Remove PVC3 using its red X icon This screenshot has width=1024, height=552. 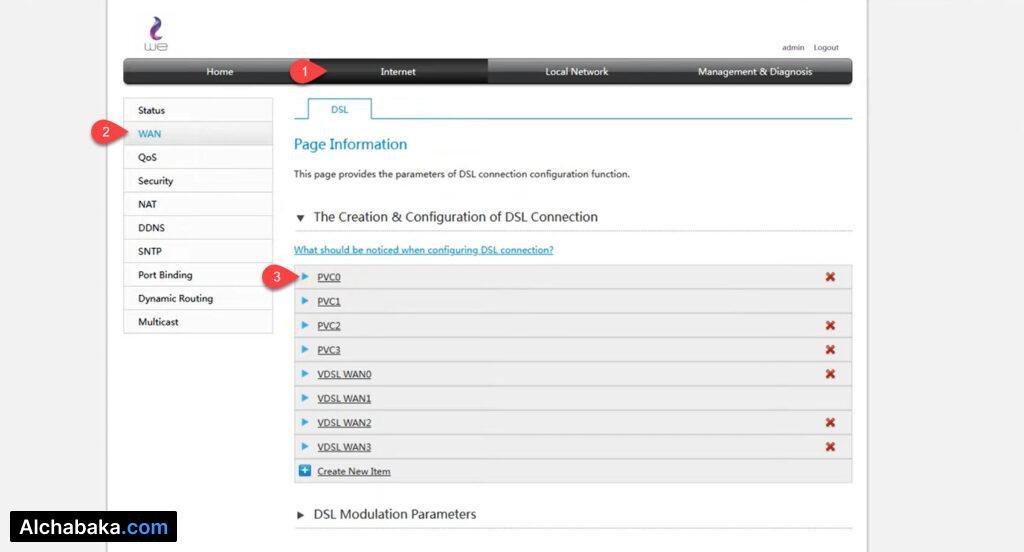point(830,350)
